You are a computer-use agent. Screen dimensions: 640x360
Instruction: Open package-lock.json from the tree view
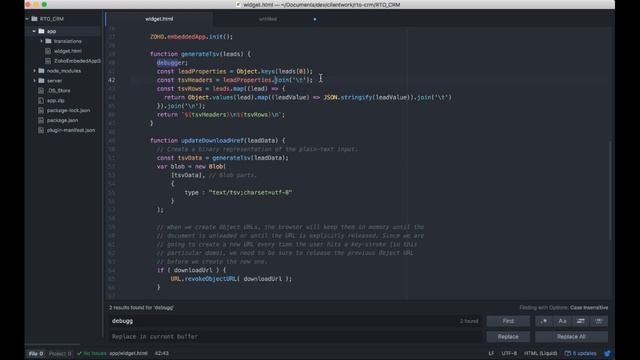(69, 110)
